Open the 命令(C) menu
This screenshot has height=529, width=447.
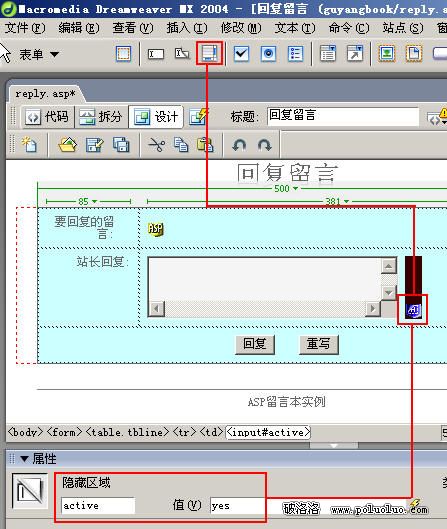[x=349, y=28]
